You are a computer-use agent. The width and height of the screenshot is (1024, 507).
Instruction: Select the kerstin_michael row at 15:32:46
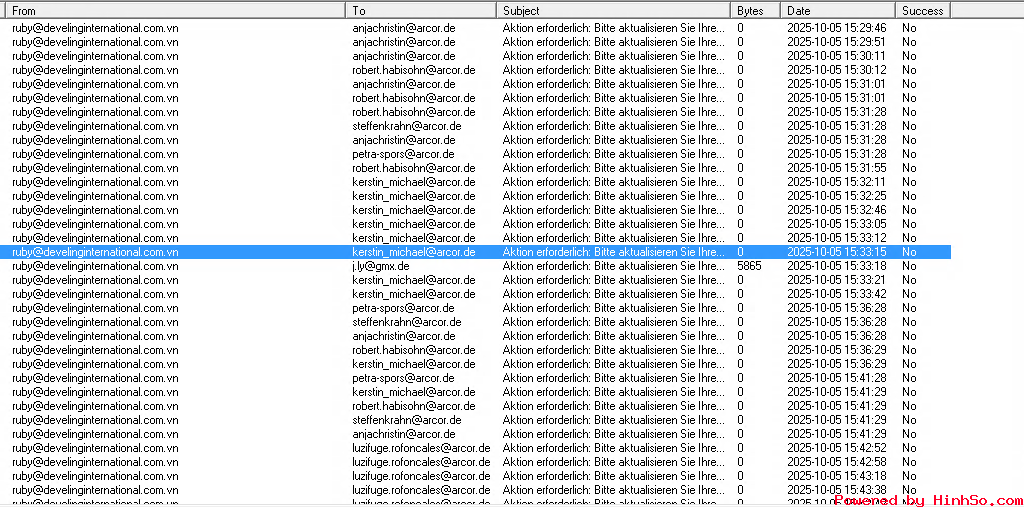pos(413,210)
